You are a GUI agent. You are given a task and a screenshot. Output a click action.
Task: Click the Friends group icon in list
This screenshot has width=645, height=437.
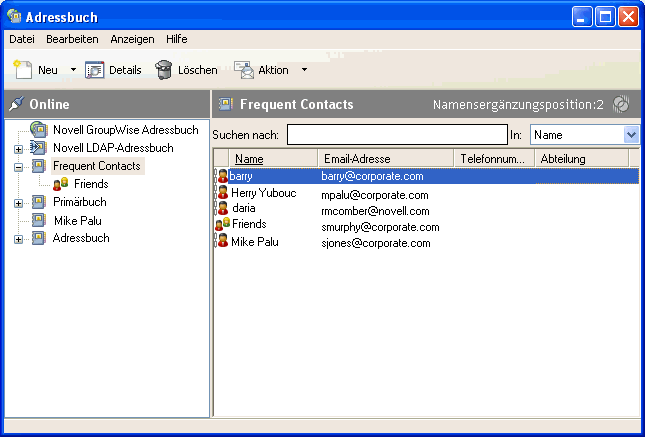[x=223, y=224]
